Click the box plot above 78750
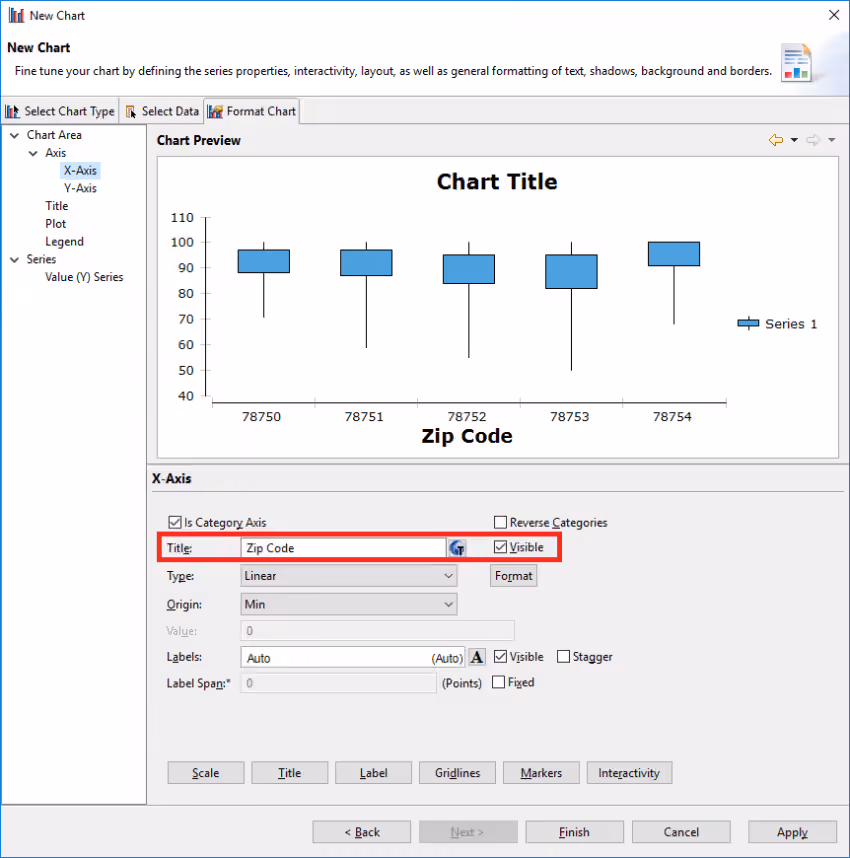The height and width of the screenshot is (858, 850). [264, 261]
